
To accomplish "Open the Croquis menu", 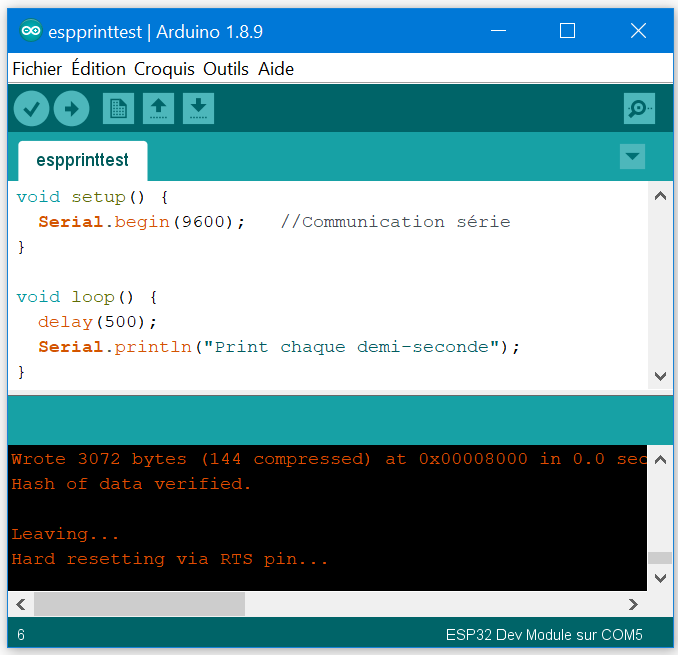I will click(164, 69).
